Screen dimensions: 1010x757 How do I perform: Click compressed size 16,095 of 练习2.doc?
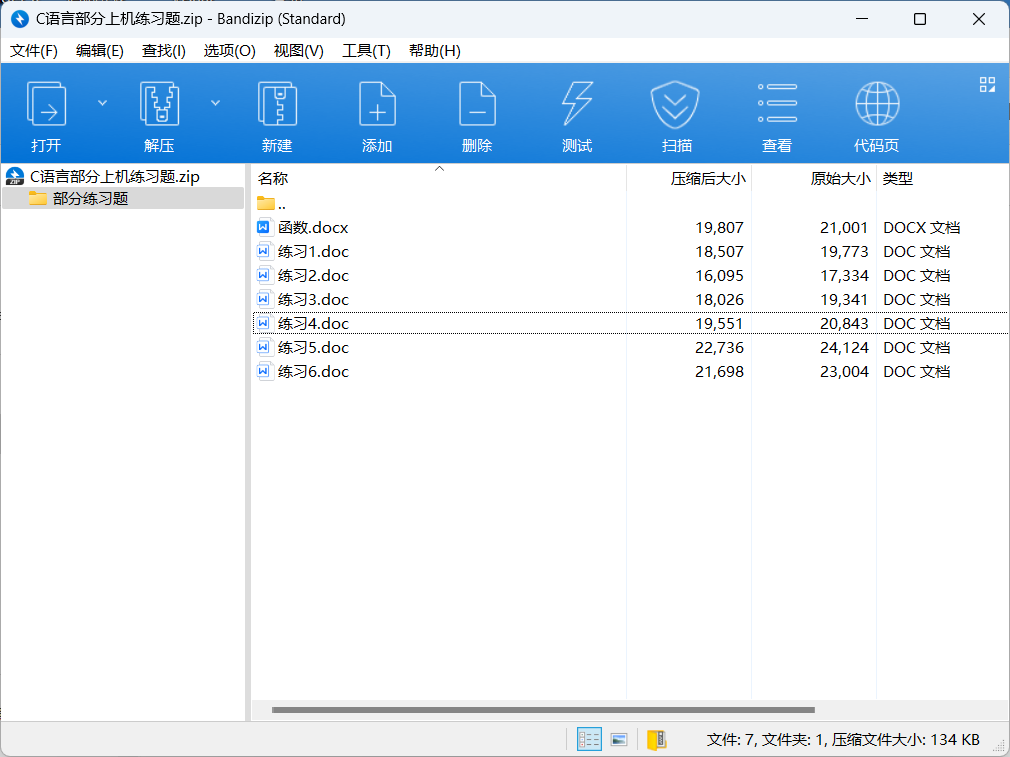(719, 276)
